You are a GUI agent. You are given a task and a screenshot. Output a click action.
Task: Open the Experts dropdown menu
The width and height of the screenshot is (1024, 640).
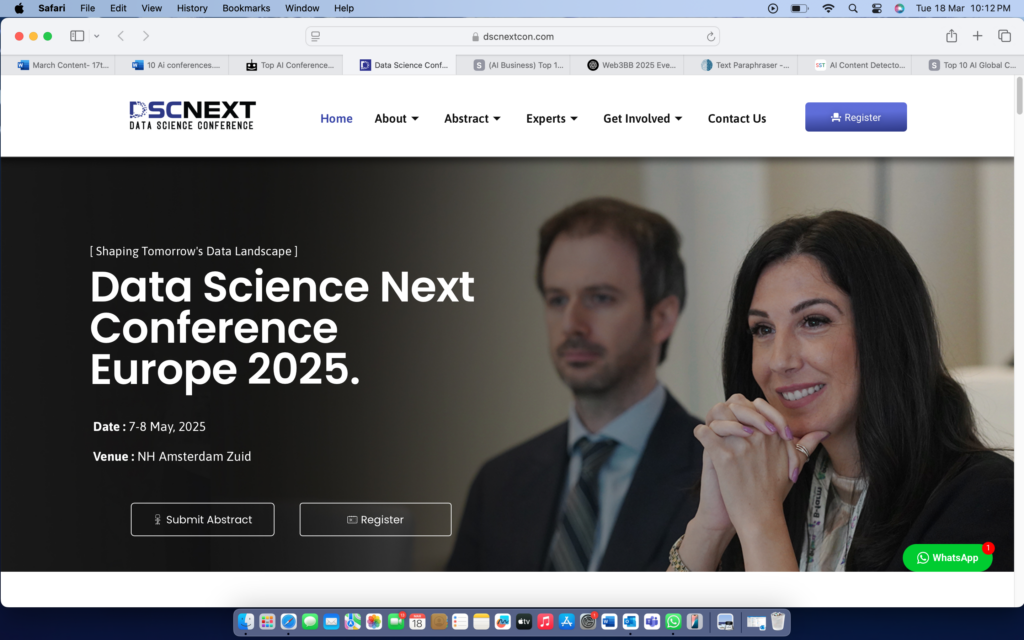pos(552,118)
